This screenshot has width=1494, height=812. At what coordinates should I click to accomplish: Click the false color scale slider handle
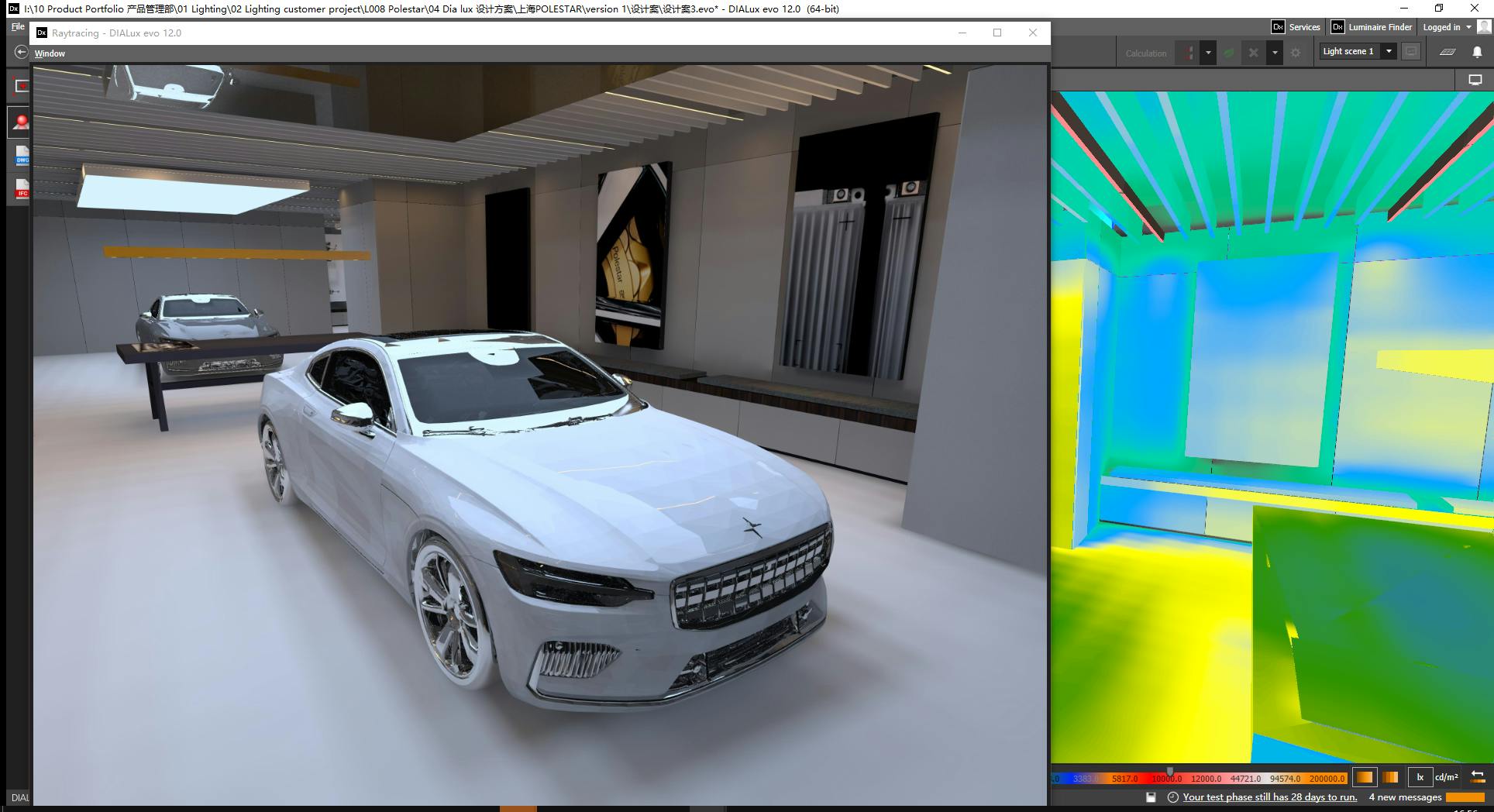click(1169, 772)
